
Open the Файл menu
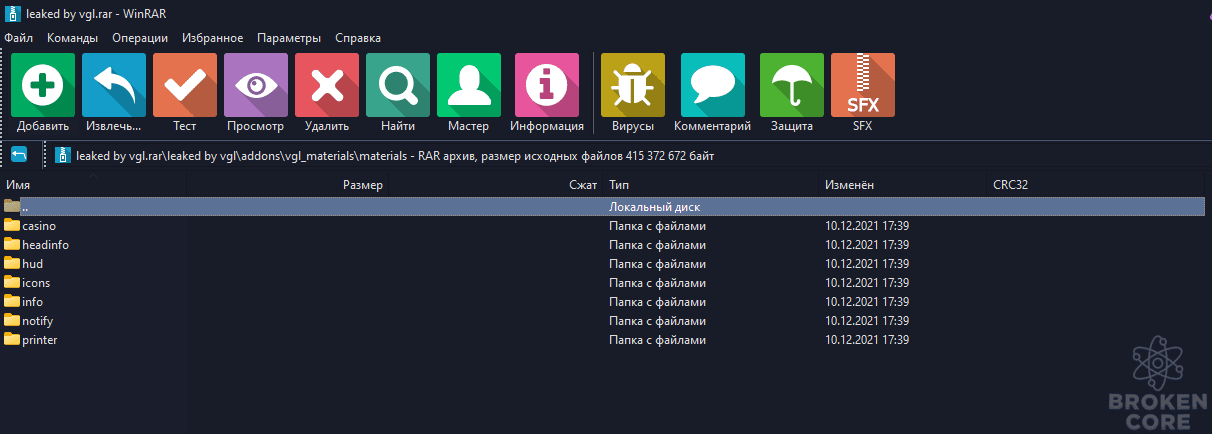click(x=18, y=38)
